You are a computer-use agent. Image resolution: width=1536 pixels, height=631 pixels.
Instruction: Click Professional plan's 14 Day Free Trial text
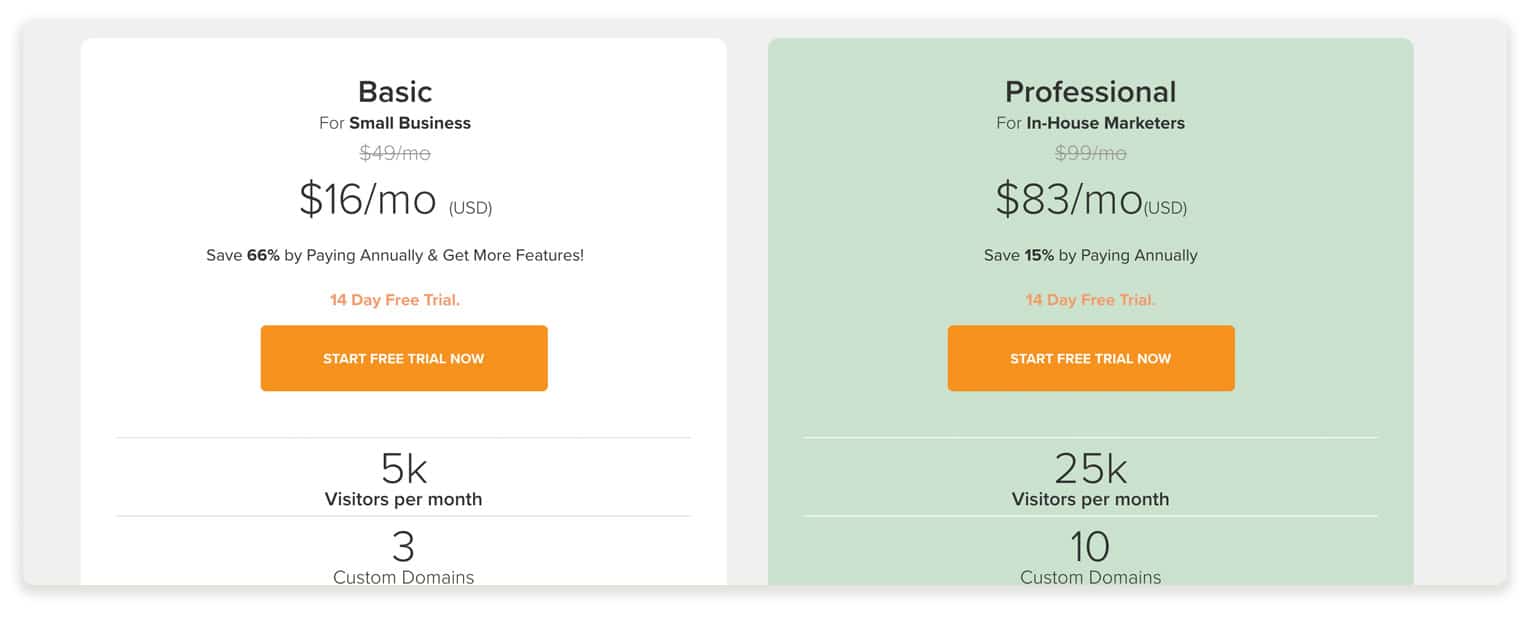1091,300
